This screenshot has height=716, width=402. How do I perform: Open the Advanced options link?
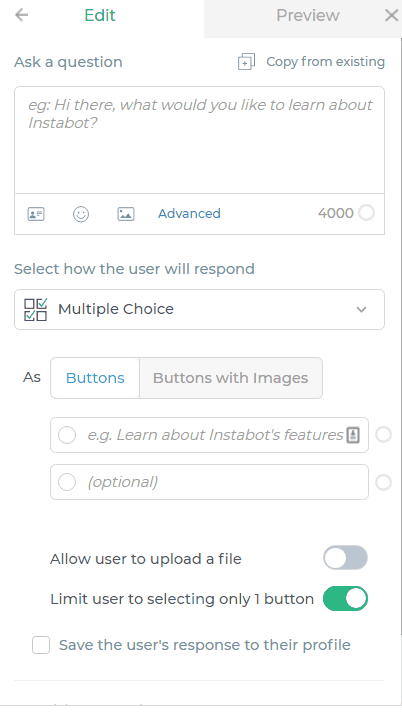coord(189,213)
